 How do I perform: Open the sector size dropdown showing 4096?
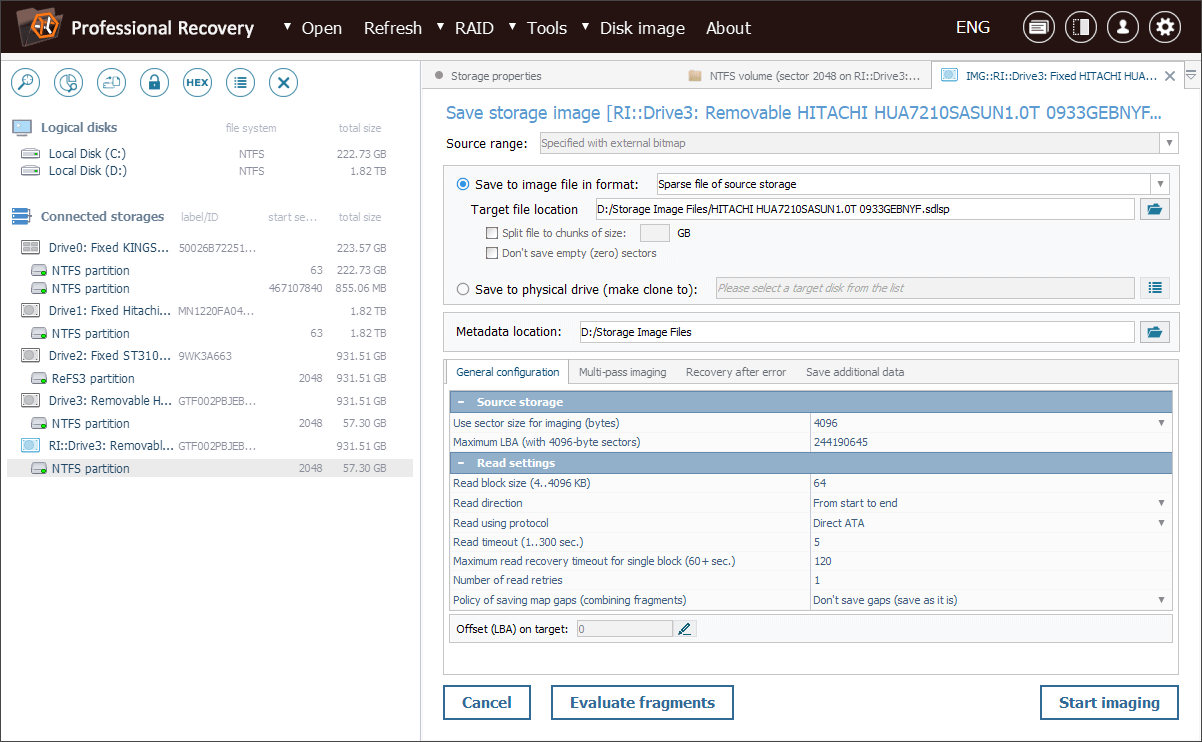tap(1162, 423)
